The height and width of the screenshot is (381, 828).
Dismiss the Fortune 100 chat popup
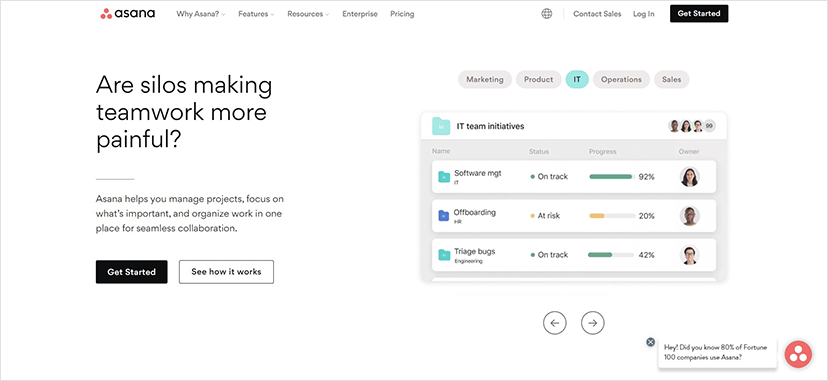point(651,342)
